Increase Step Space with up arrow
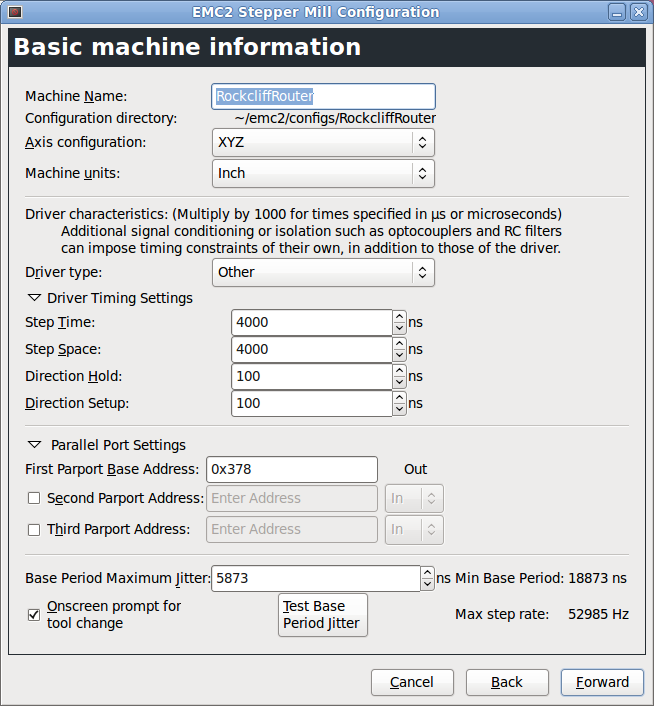The image size is (654, 706). click(x=399, y=344)
